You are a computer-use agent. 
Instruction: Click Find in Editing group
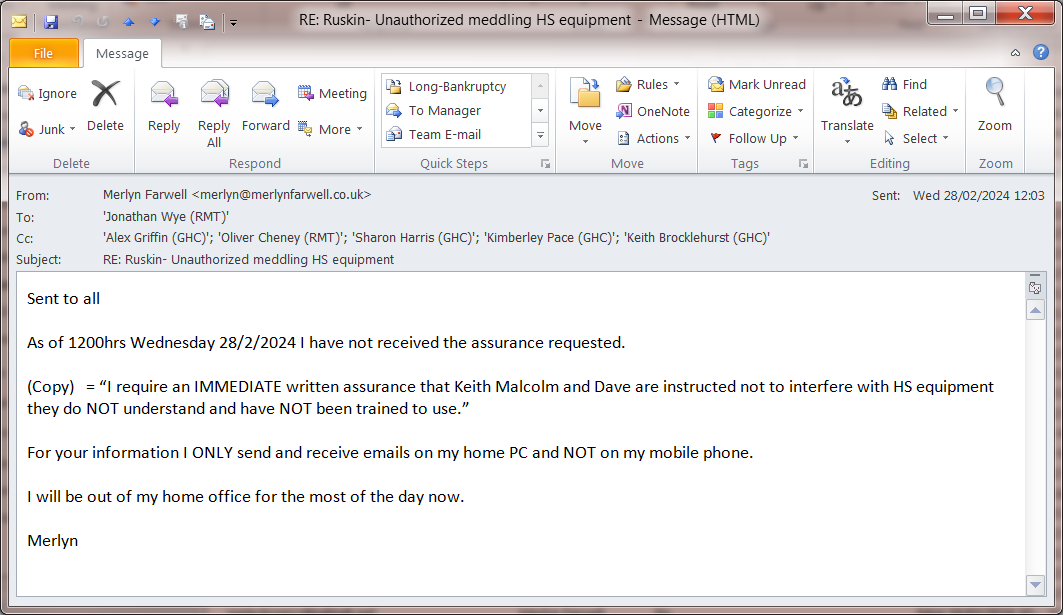[904, 84]
